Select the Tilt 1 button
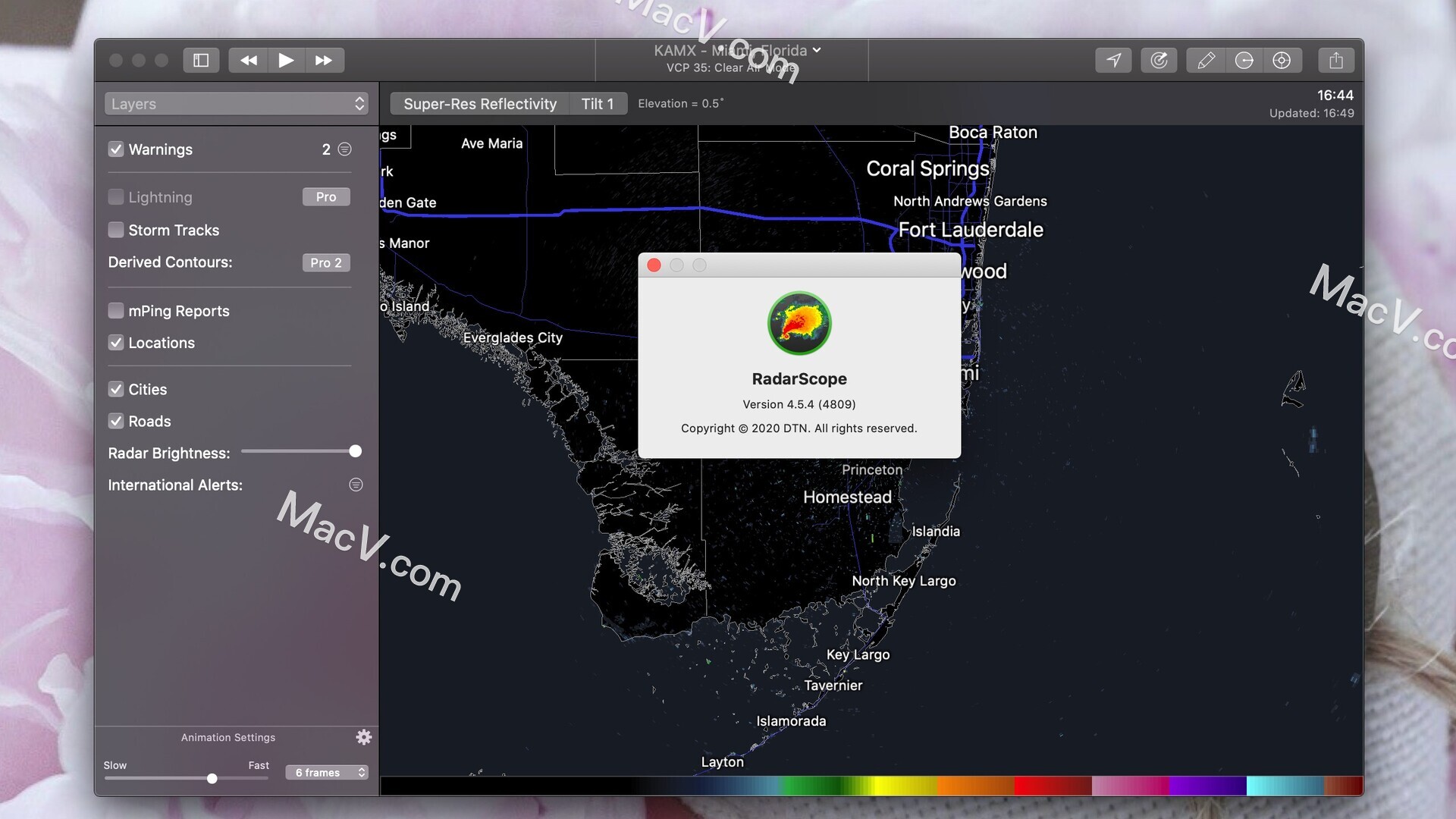The width and height of the screenshot is (1456, 819). (x=598, y=104)
